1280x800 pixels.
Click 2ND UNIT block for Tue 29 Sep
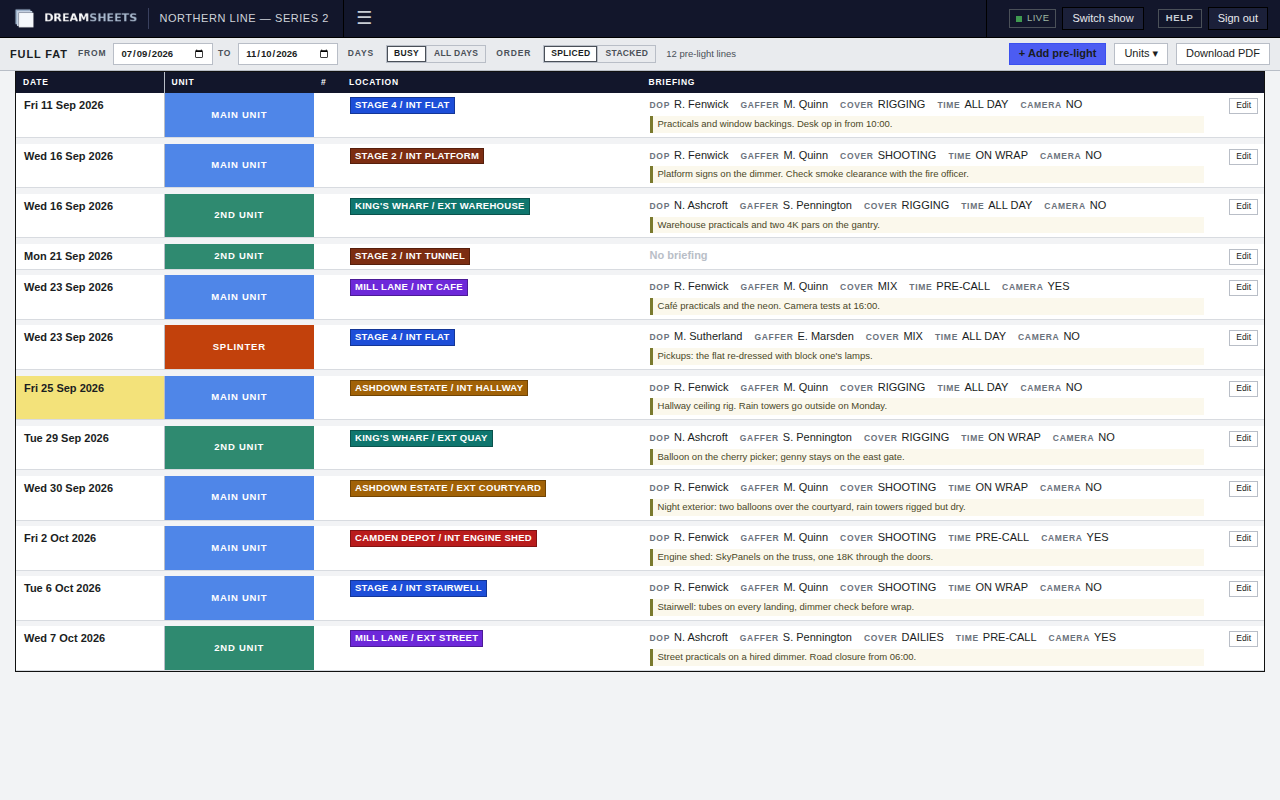tap(239, 447)
